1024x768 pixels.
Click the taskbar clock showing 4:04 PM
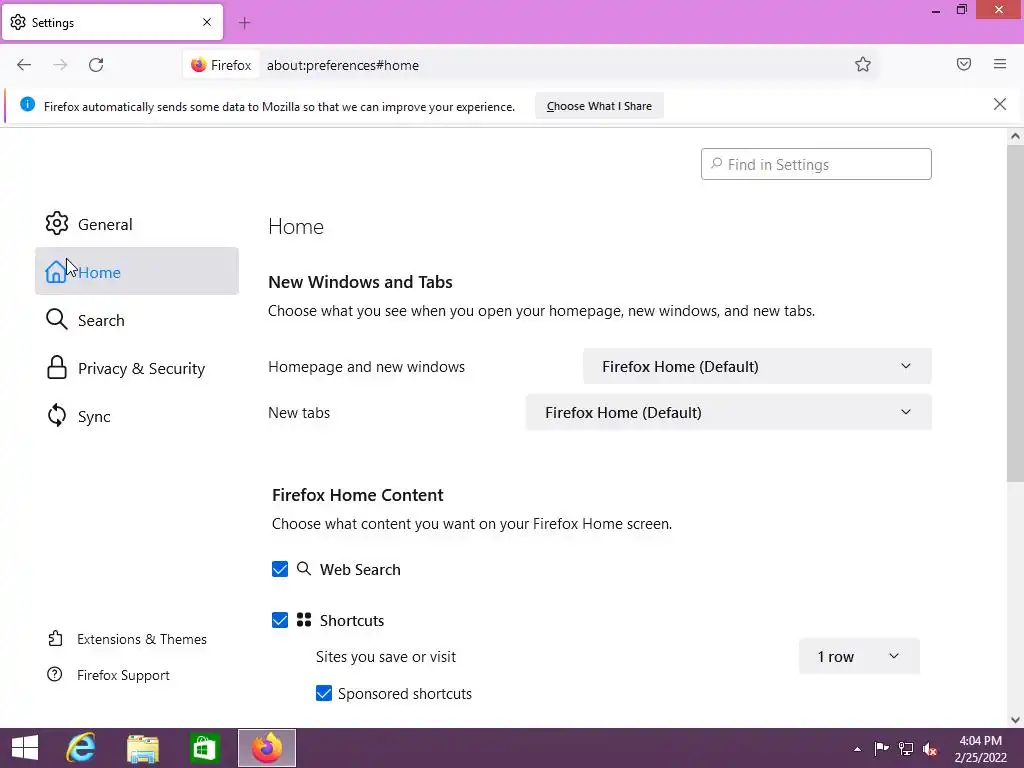(x=980, y=748)
